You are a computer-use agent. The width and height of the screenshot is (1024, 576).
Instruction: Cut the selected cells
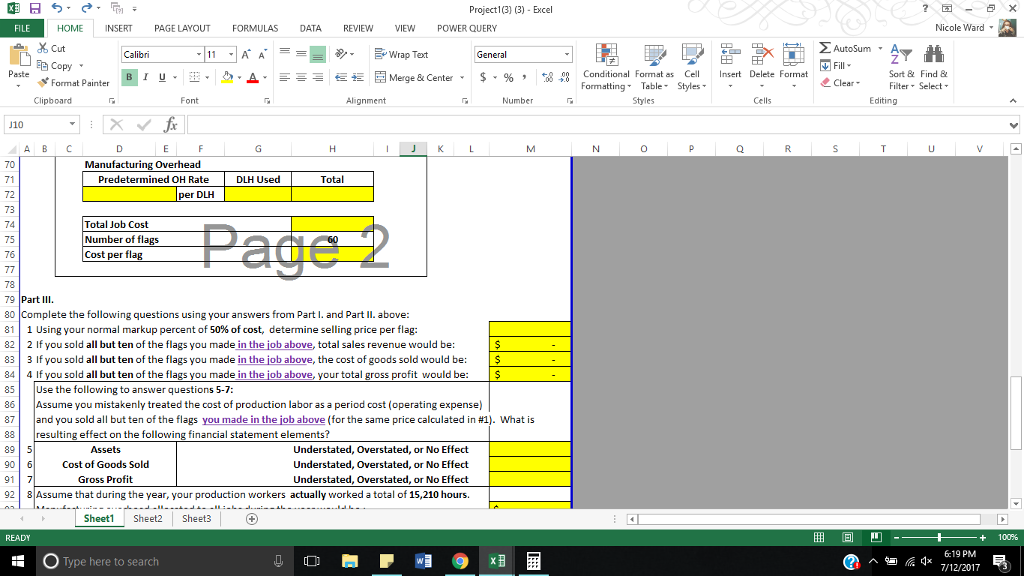[x=52, y=48]
